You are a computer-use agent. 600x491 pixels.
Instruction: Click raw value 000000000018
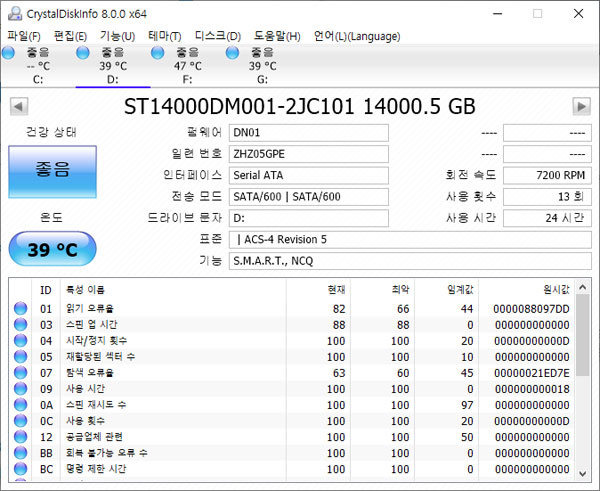532,389
